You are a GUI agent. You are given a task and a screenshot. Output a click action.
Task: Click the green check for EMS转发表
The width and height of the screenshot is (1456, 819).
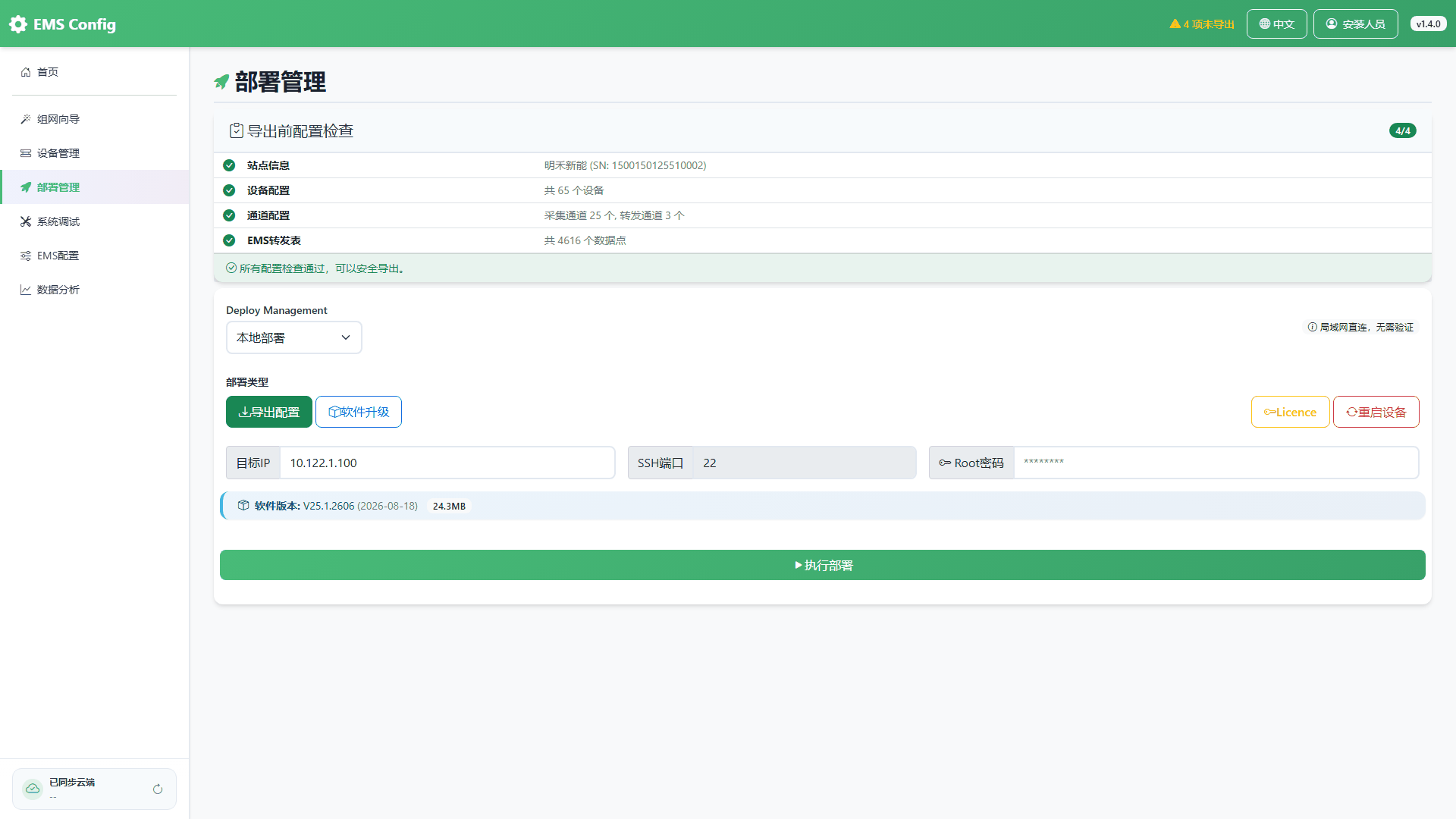tap(229, 240)
